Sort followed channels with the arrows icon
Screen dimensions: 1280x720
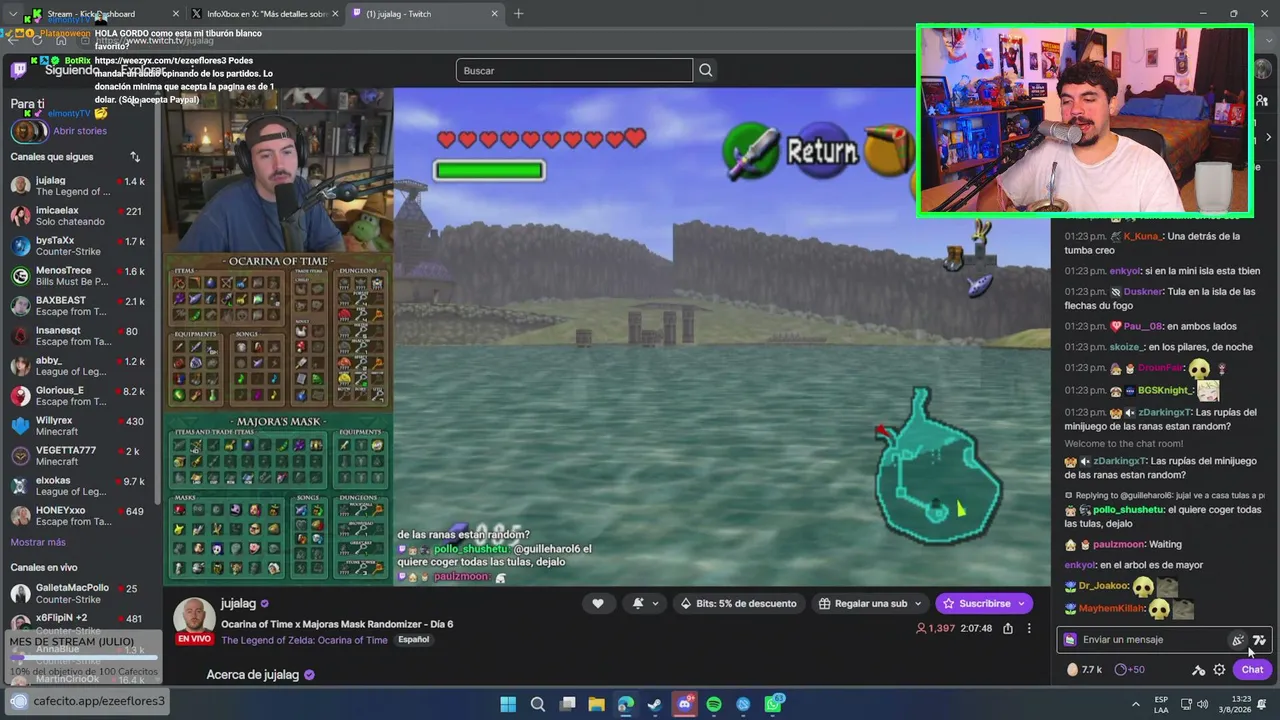click(x=135, y=157)
